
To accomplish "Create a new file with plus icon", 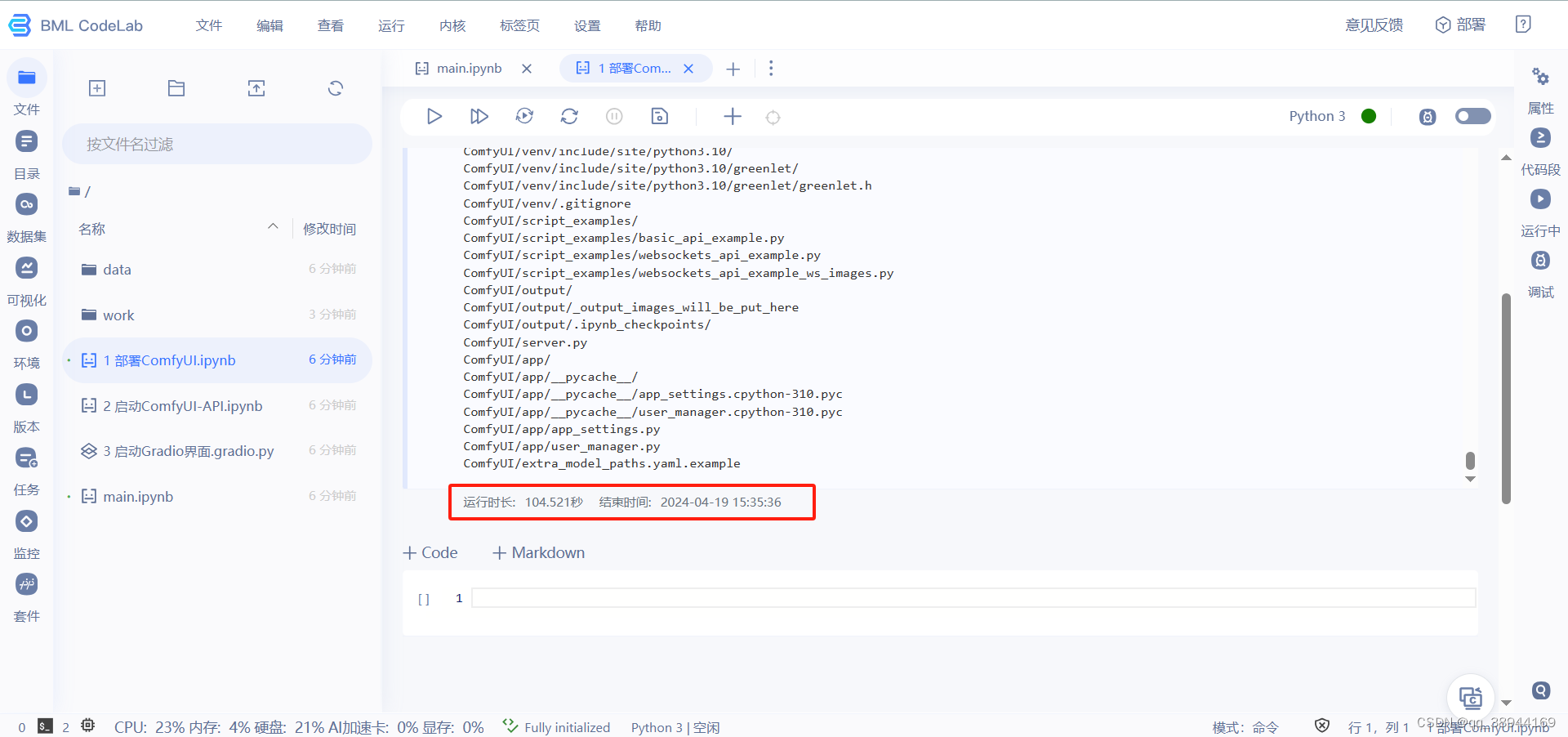I will (x=97, y=88).
